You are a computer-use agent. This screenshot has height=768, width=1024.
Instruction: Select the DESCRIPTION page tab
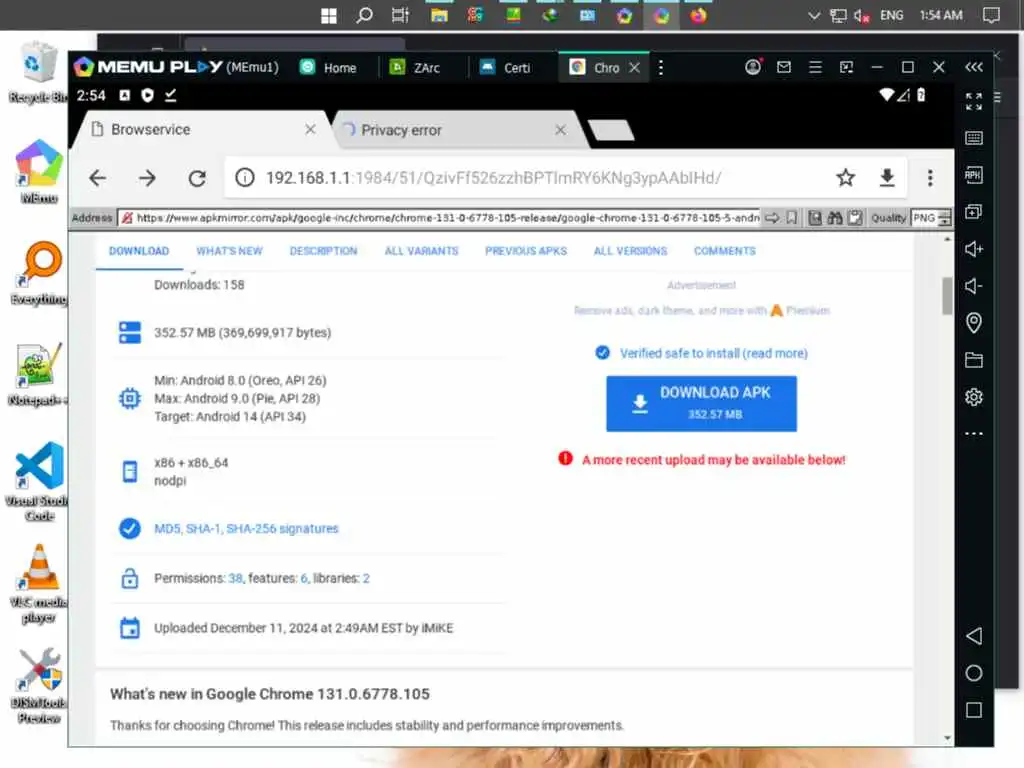323,251
